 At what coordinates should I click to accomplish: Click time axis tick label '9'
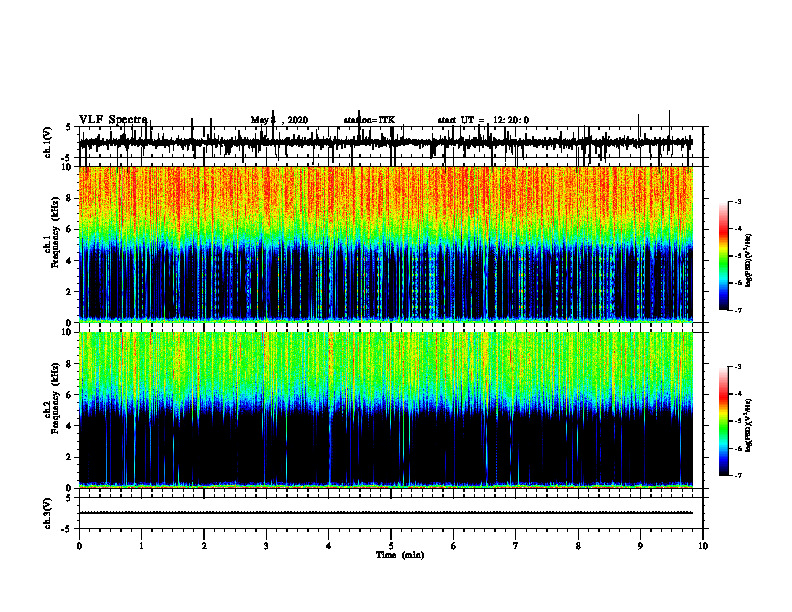pyautogui.click(x=640, y=546)
